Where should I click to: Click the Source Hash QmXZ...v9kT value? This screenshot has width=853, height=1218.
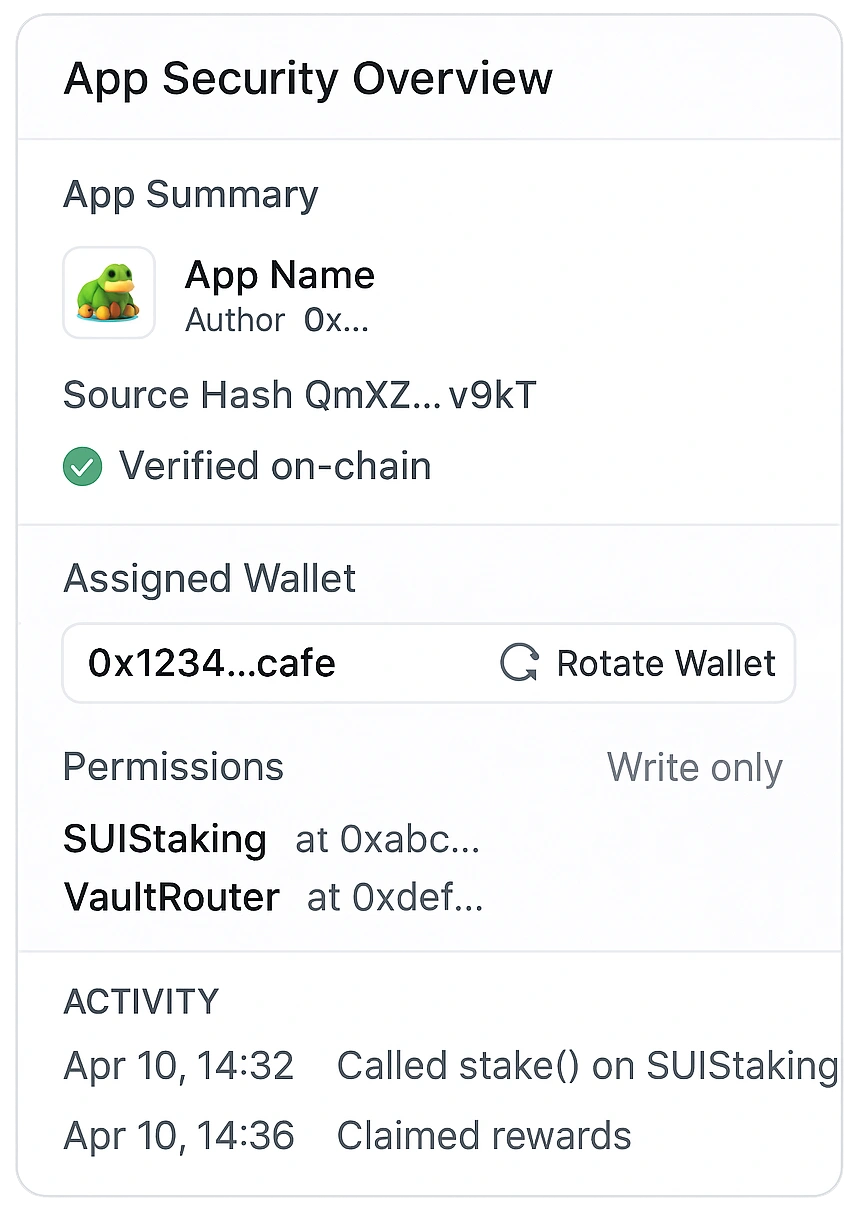click(x=420, y=396)
